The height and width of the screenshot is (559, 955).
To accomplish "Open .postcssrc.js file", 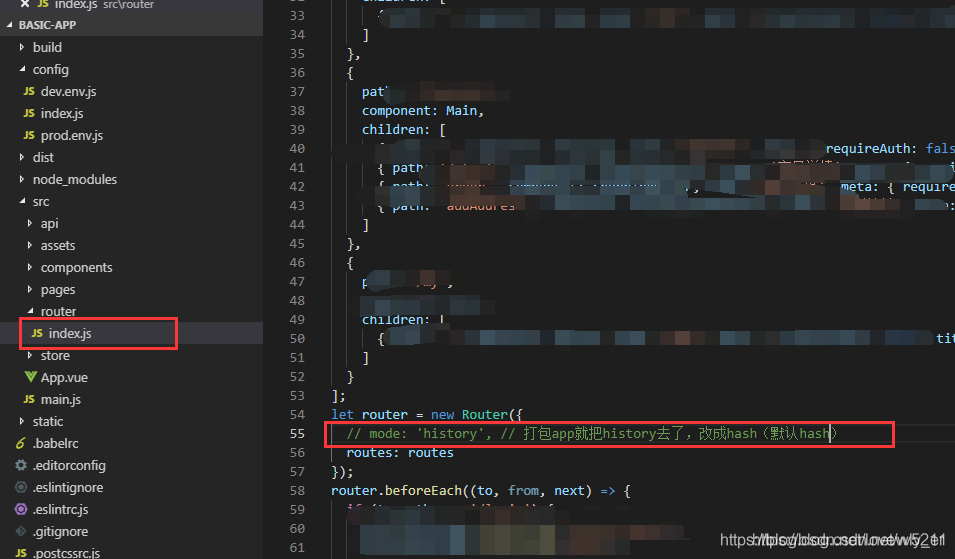I will tap(66, 553).
